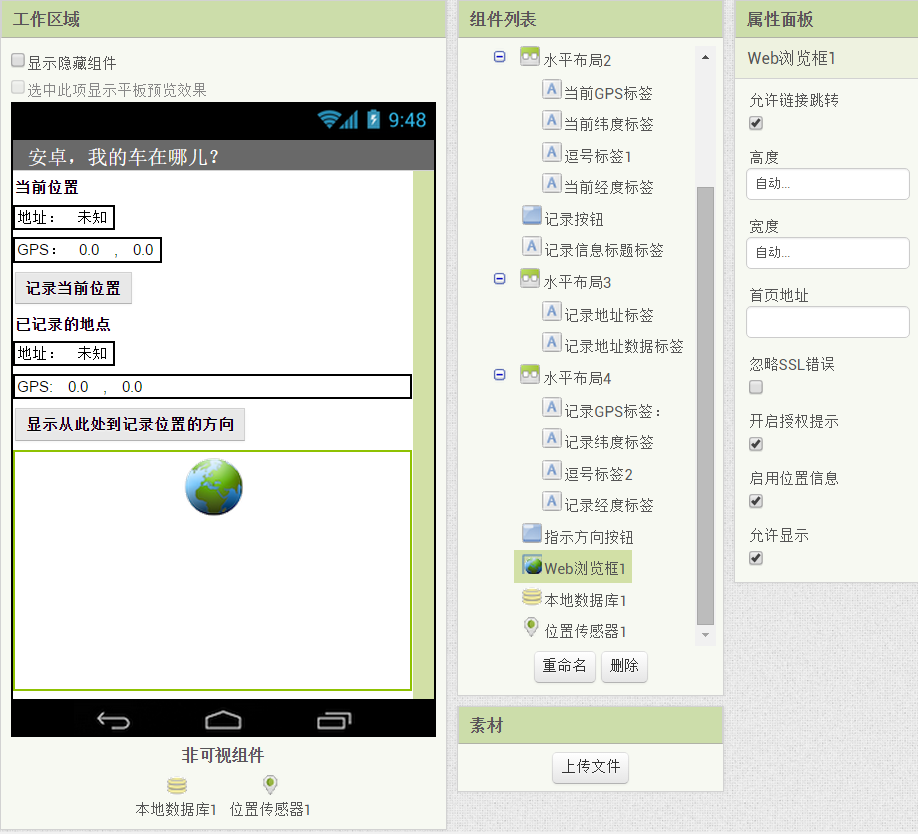Collapse the 水平布局2 tree node
The height and width of the screenshot is (834, 918).
(499, 57)
